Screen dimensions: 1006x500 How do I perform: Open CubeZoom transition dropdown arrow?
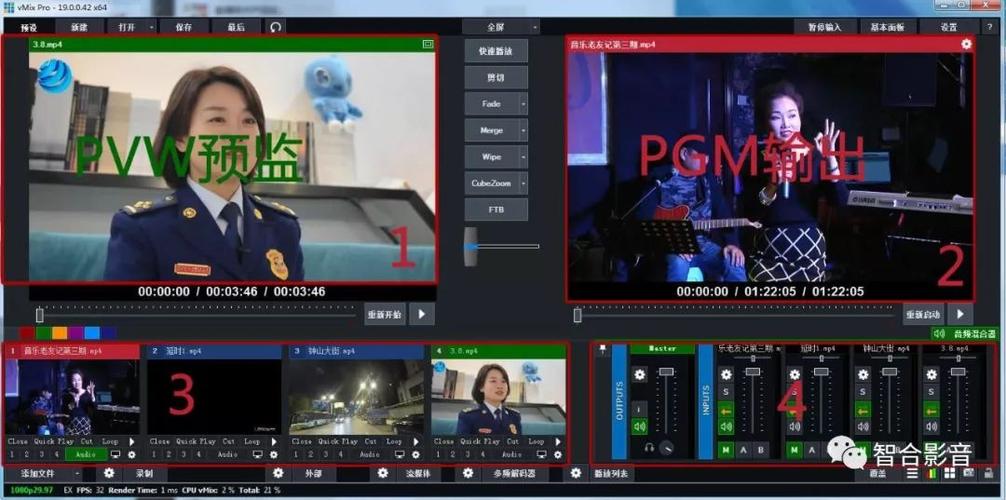pos(523,184)
